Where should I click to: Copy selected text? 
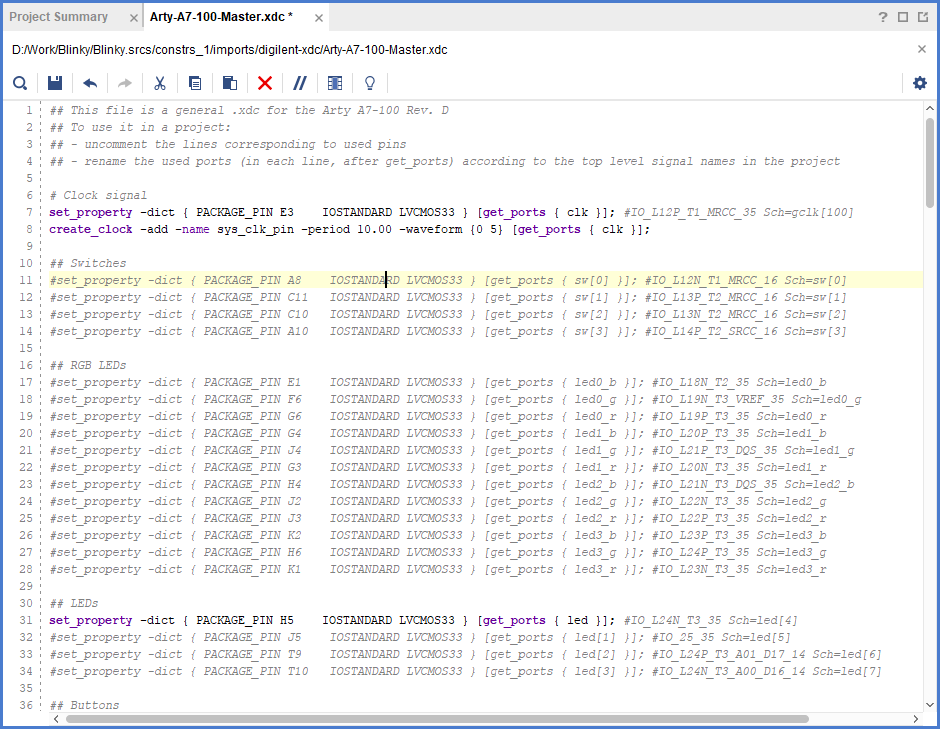coord(195,83)
